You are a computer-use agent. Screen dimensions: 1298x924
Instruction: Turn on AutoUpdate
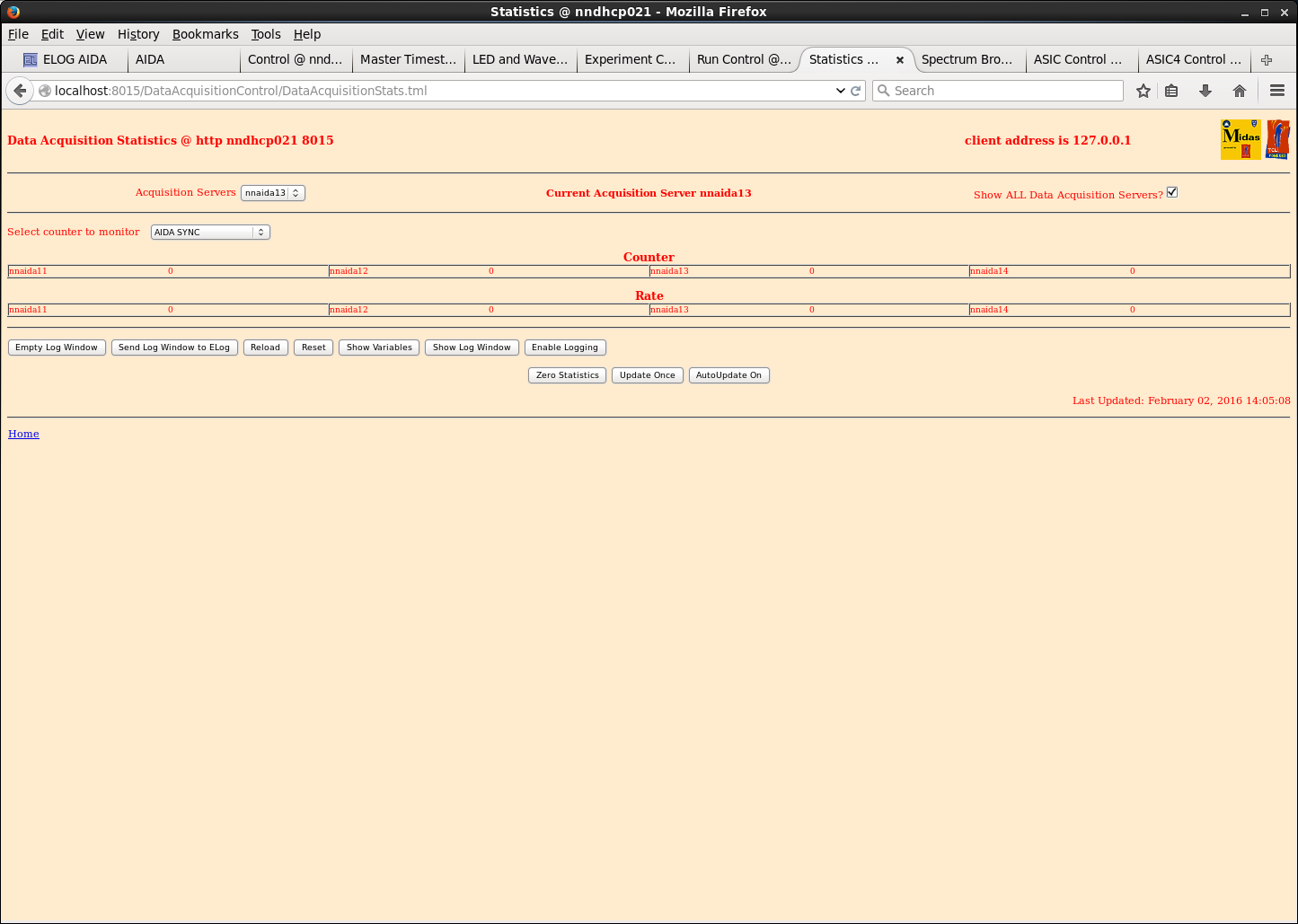coord(728,375)
